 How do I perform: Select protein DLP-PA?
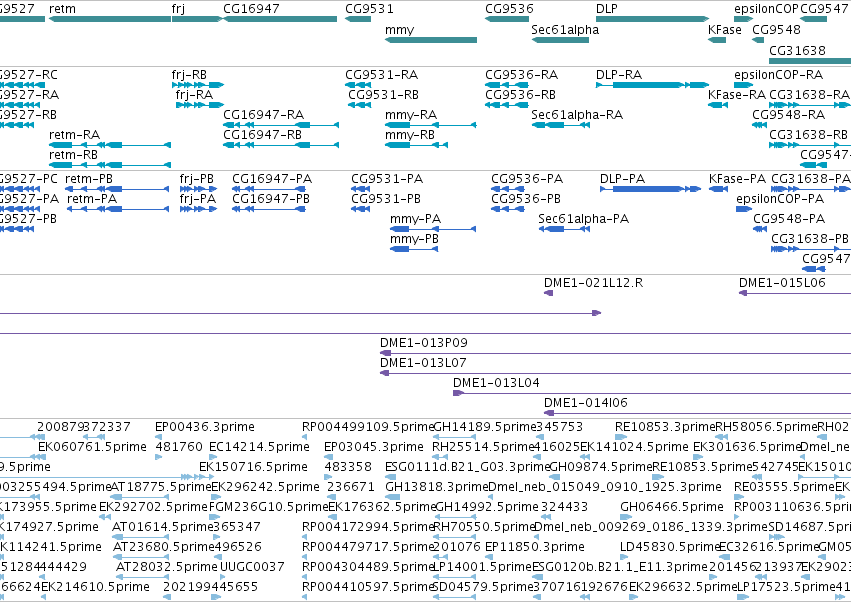click(650, 189)
